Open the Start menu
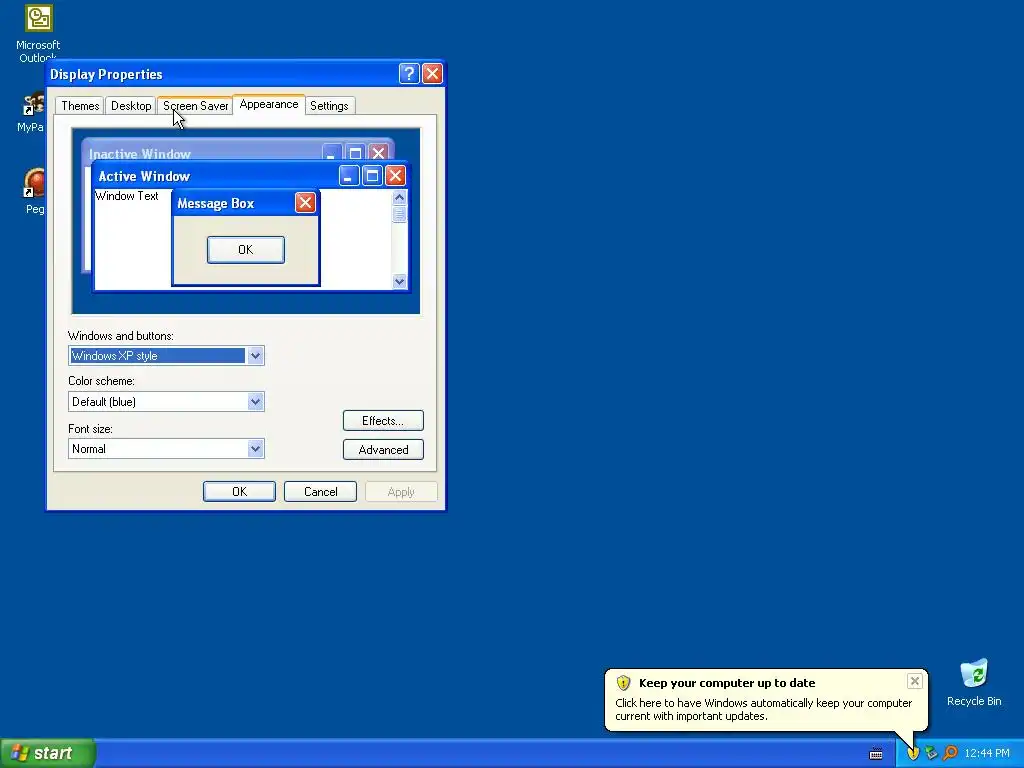The height and width of the screenshot is (768, 1024). pos(48,753)
